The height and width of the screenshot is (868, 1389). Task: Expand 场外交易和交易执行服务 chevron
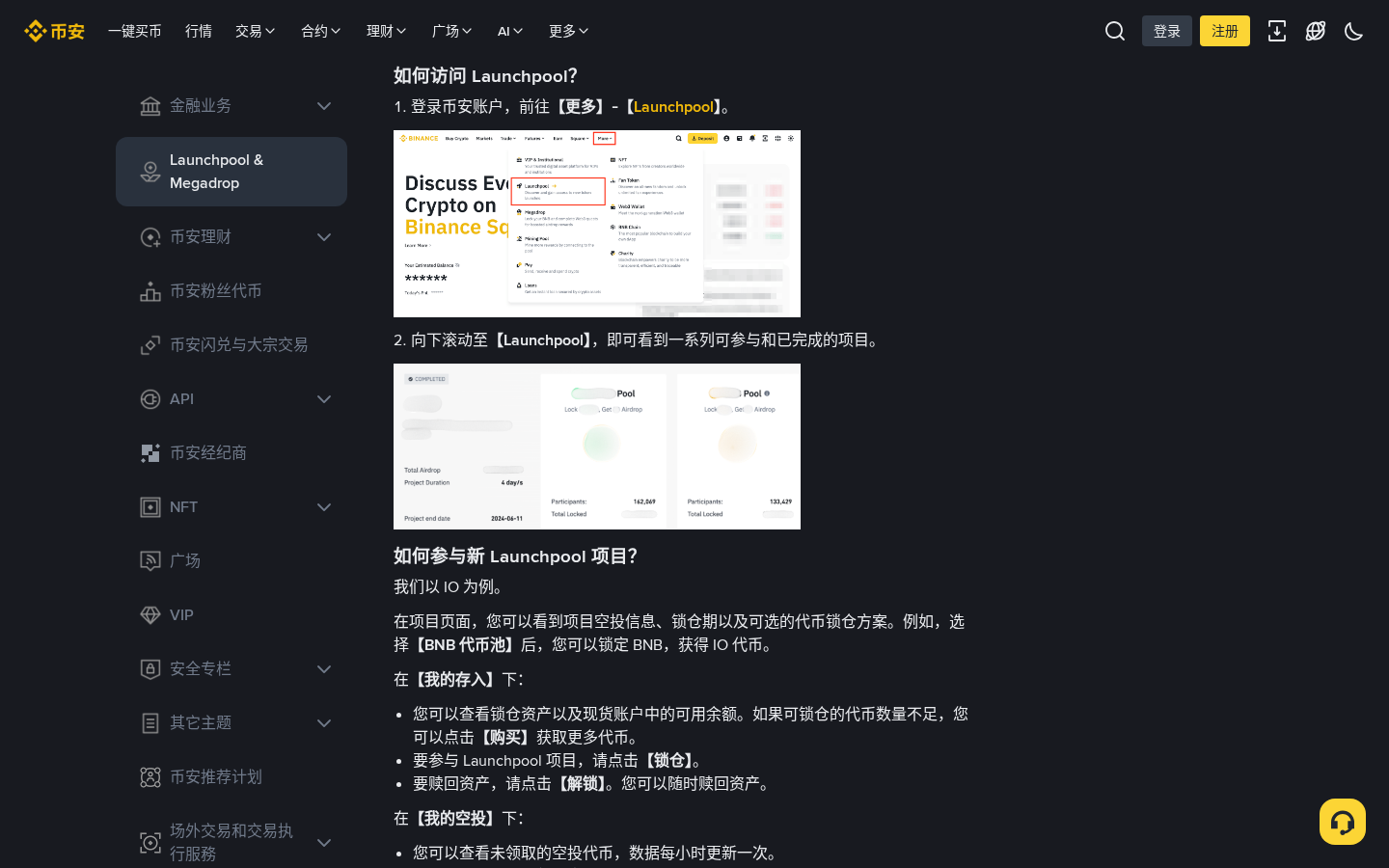coord(324,843)
